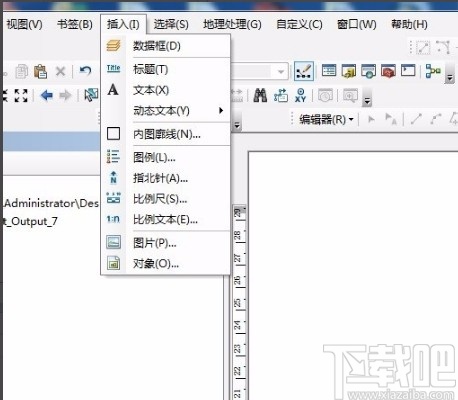The image size is (458, 400).
Task: Insert scale text via 比例文本(E)...
Action: 166,219
